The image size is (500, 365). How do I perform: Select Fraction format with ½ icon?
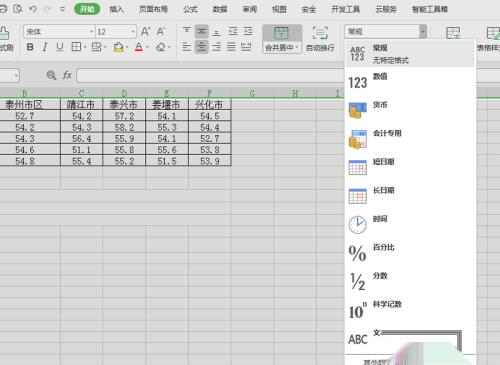(x=410, y=281)
